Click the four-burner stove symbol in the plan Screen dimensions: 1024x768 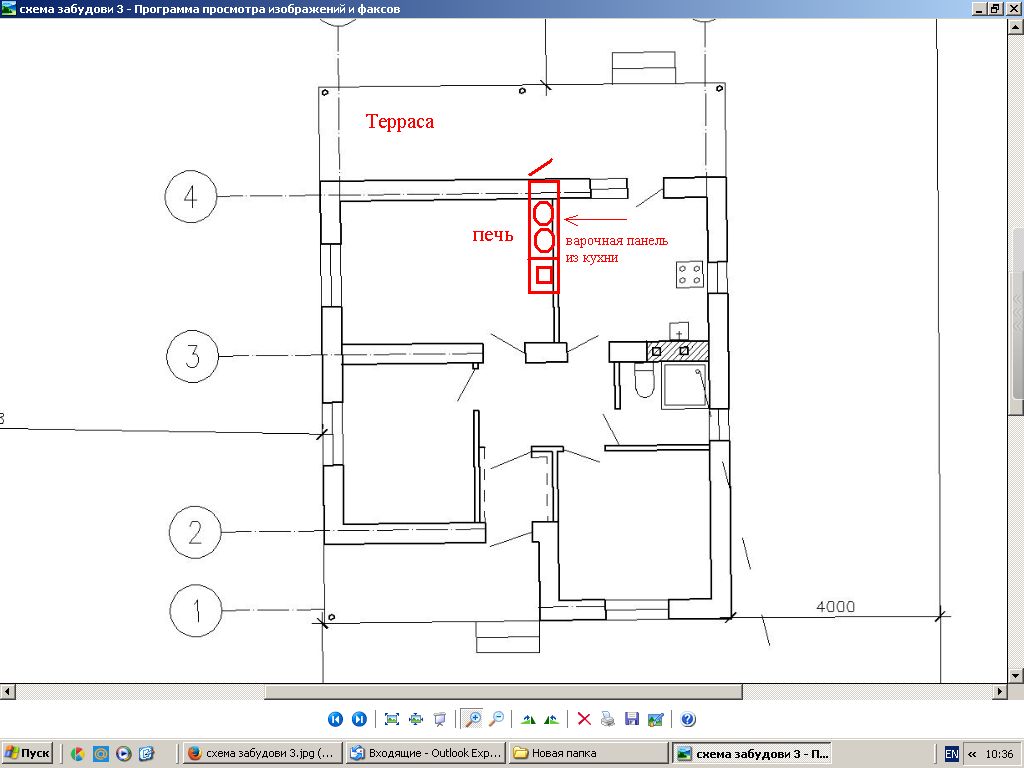tap(690, 274)
